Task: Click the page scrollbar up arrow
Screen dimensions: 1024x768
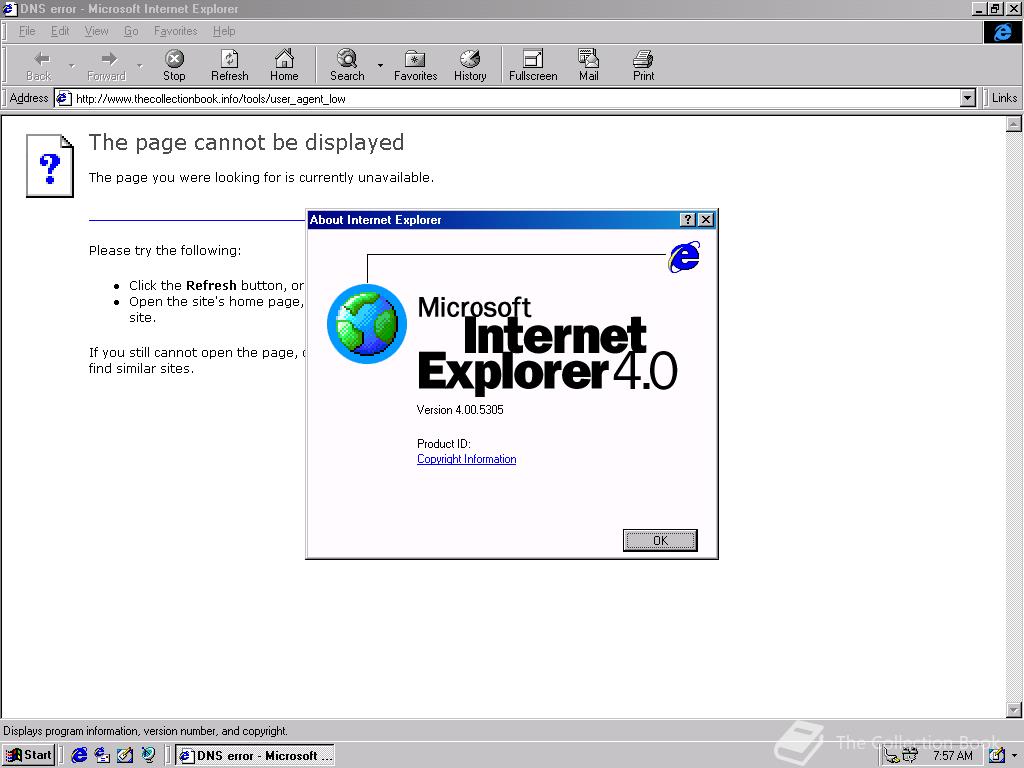Action: (1014, 124)
